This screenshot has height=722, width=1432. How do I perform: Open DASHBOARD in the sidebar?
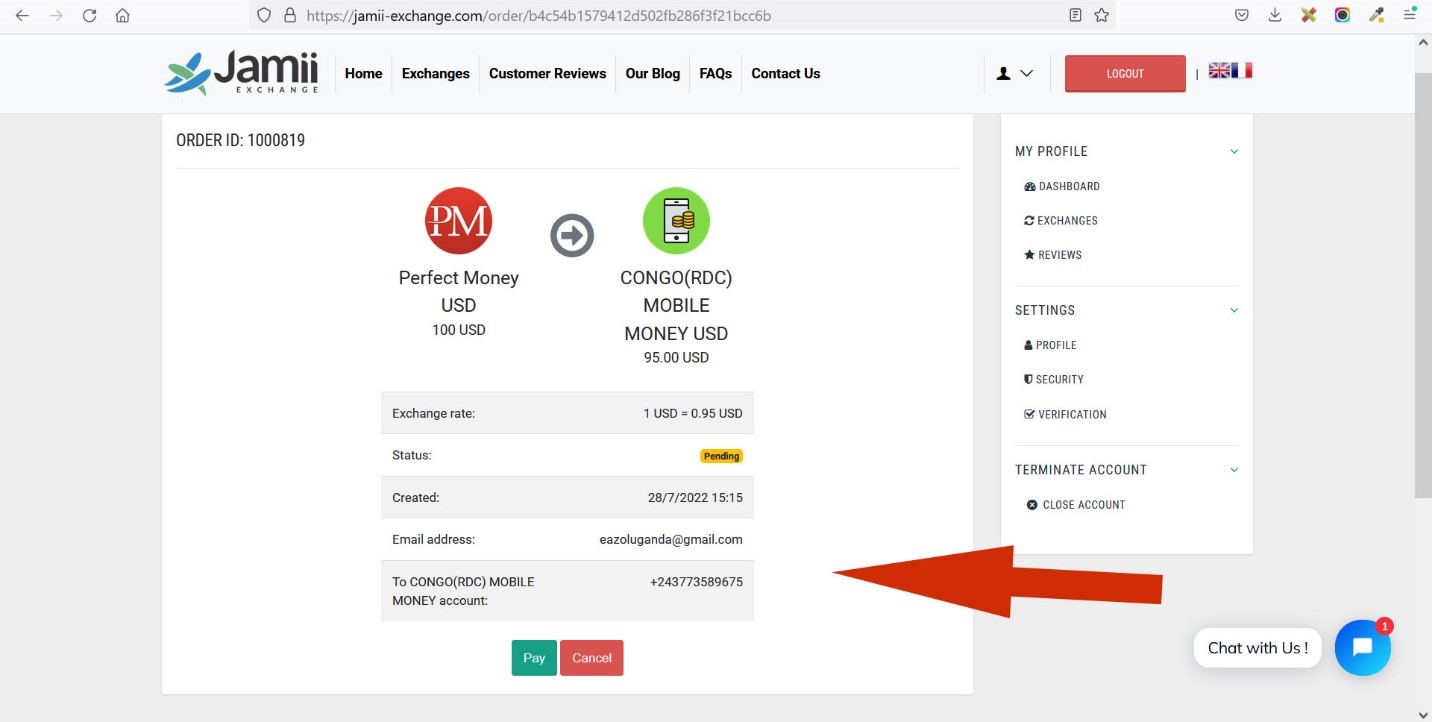1062,186
